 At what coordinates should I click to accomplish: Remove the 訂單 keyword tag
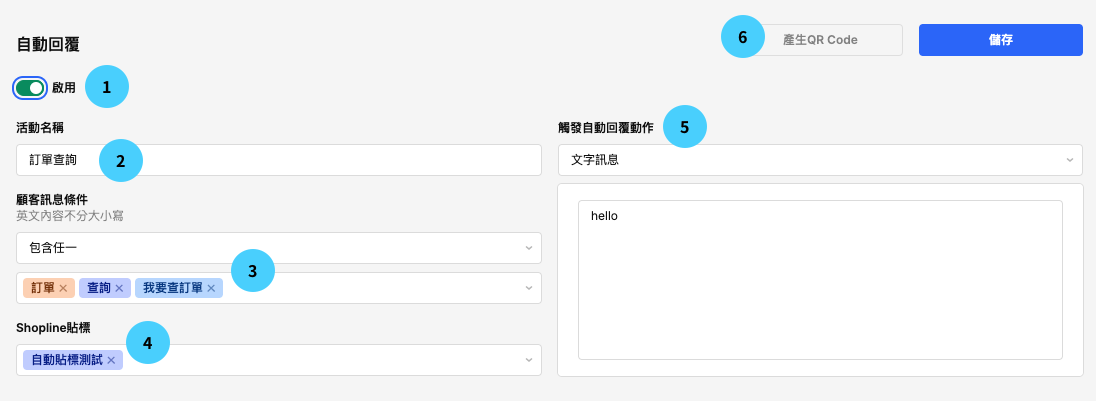63,288
